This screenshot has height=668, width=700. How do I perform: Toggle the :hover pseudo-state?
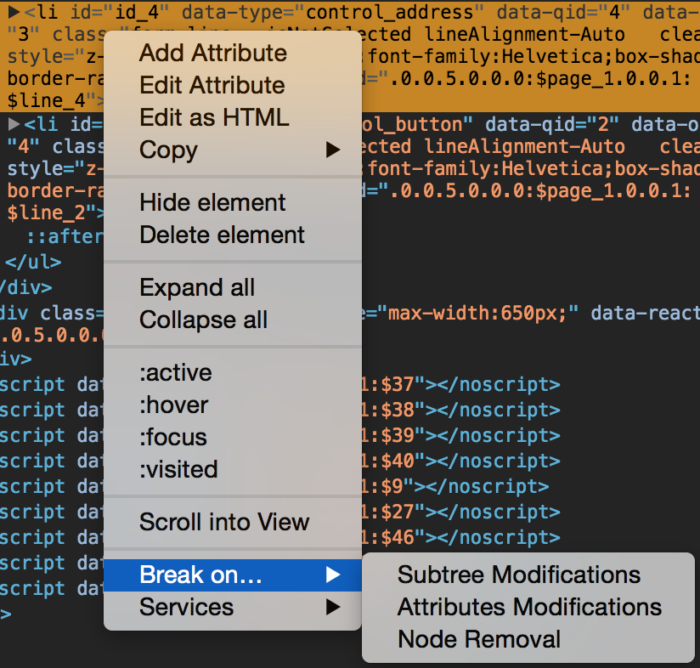pos(174,405)
